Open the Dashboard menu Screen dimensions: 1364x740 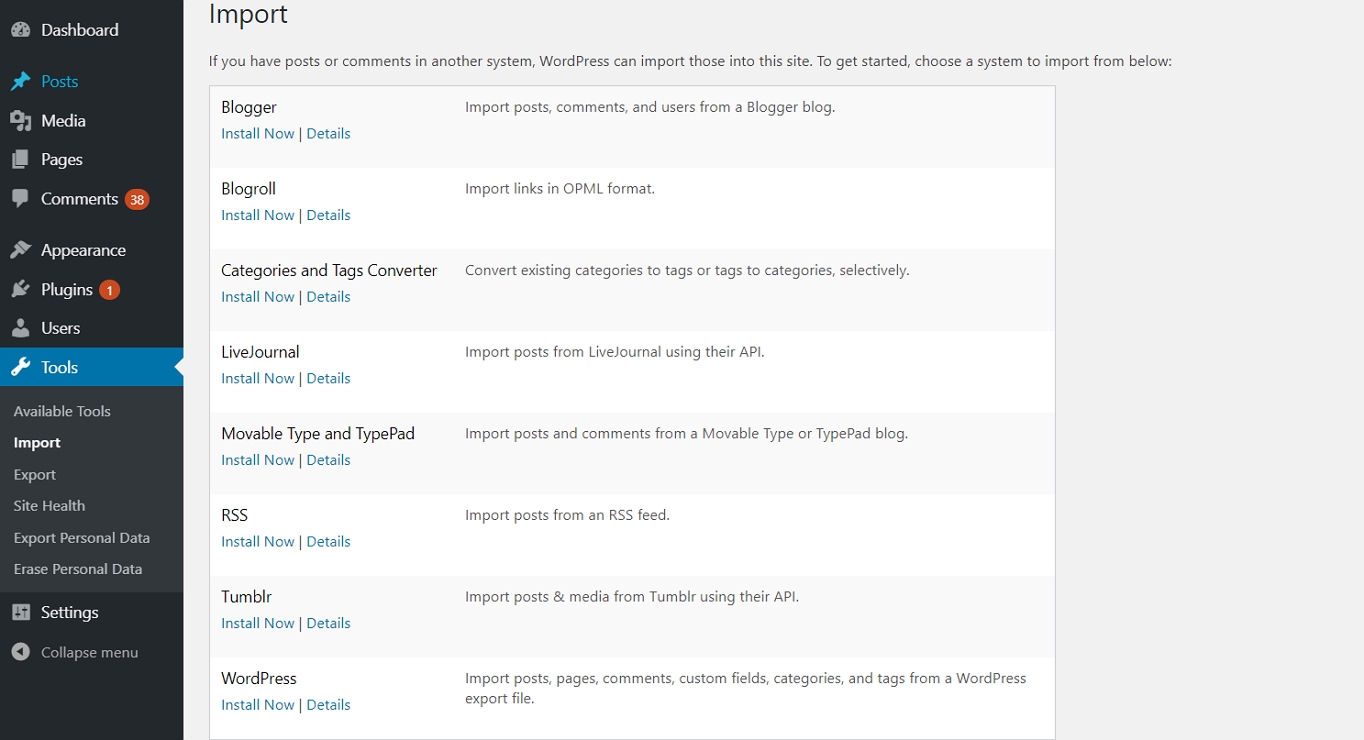80,30
